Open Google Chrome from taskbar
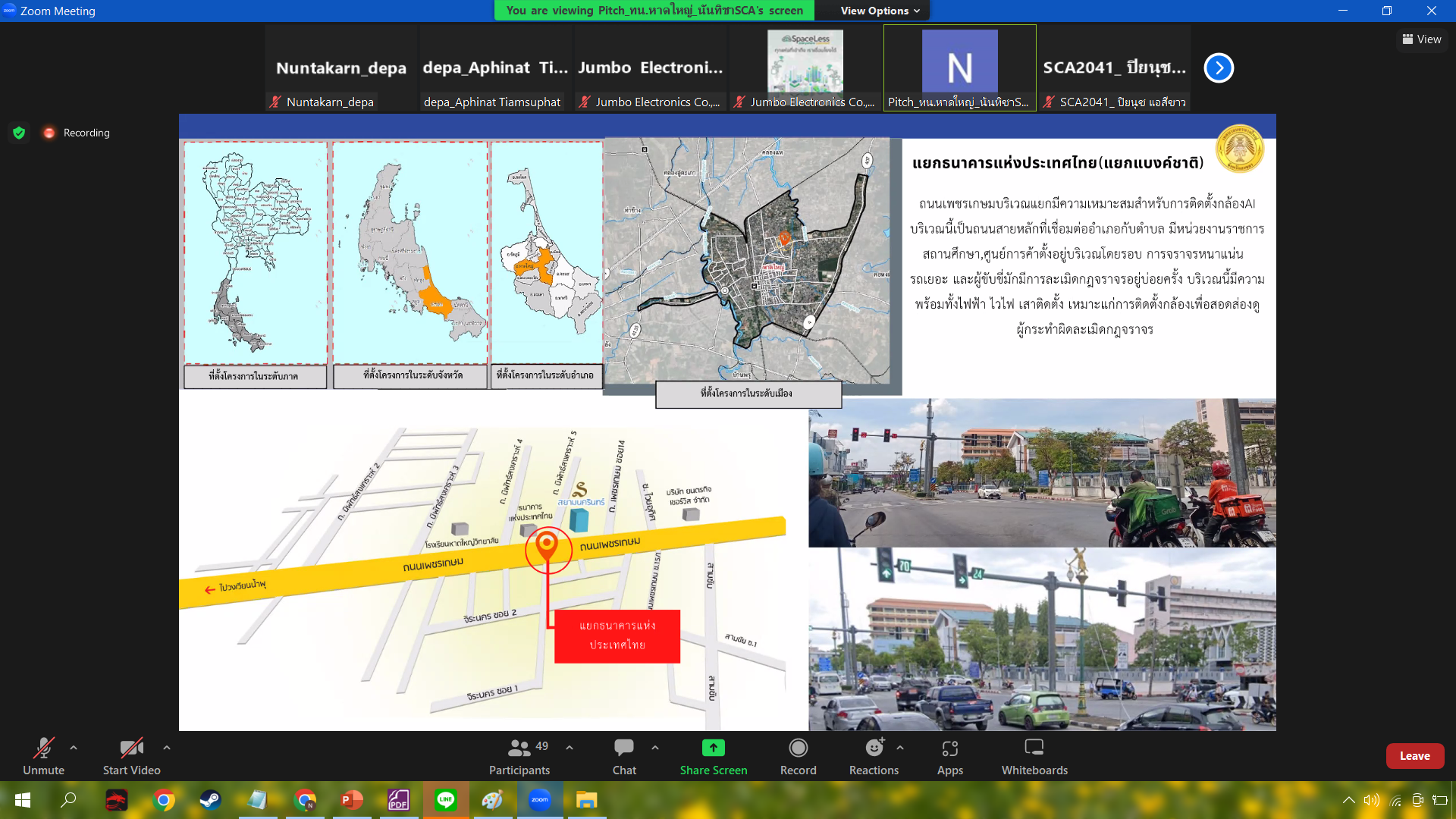Screen dimensions: 1456x819 click(x=163, y=800)
